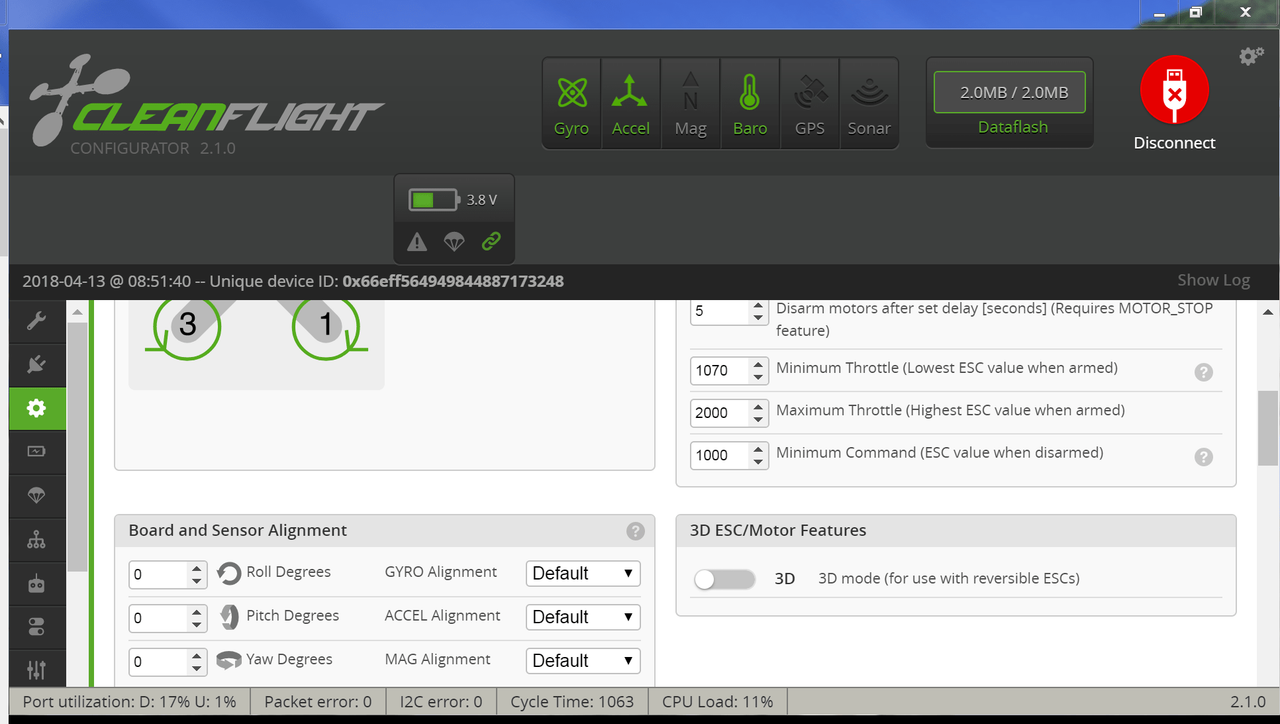Click the Roll Degrees input field
The width and height of the screenshot is (1280, 724).
click(x=168, y=575)
